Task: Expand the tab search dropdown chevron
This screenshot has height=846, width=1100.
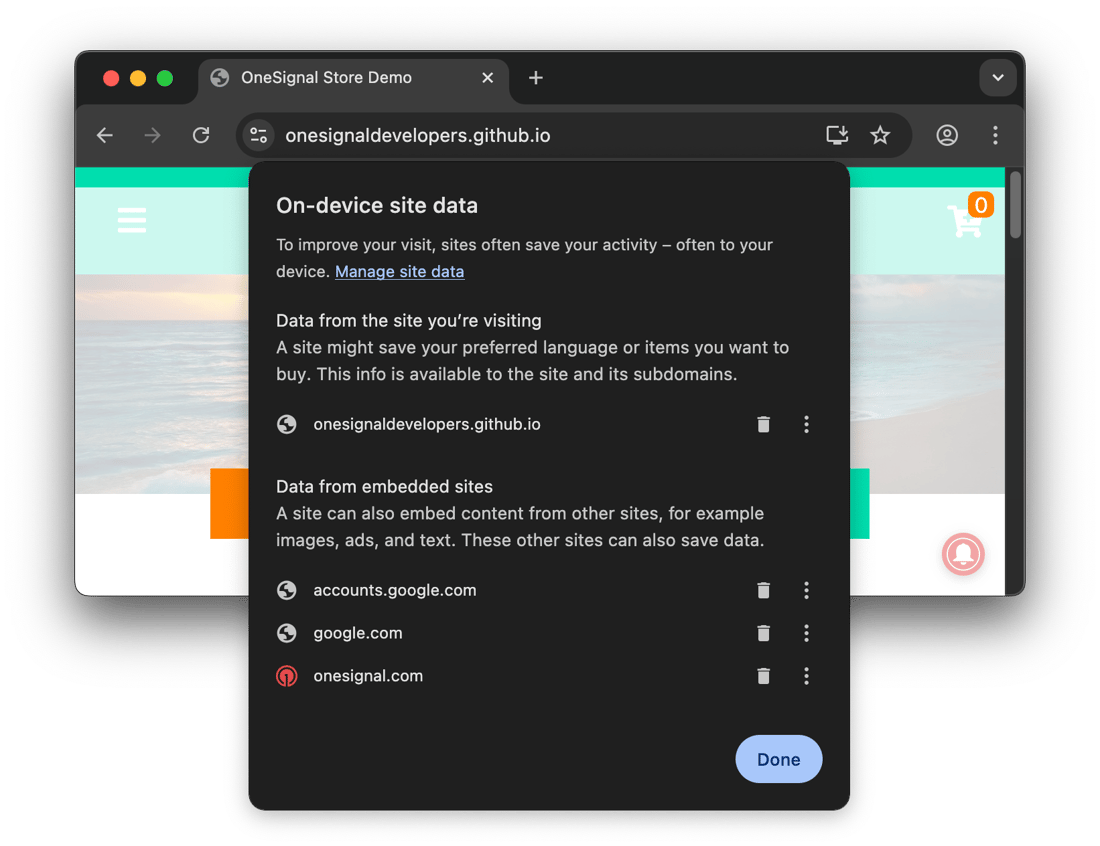Action: click(x=998, y=78)
